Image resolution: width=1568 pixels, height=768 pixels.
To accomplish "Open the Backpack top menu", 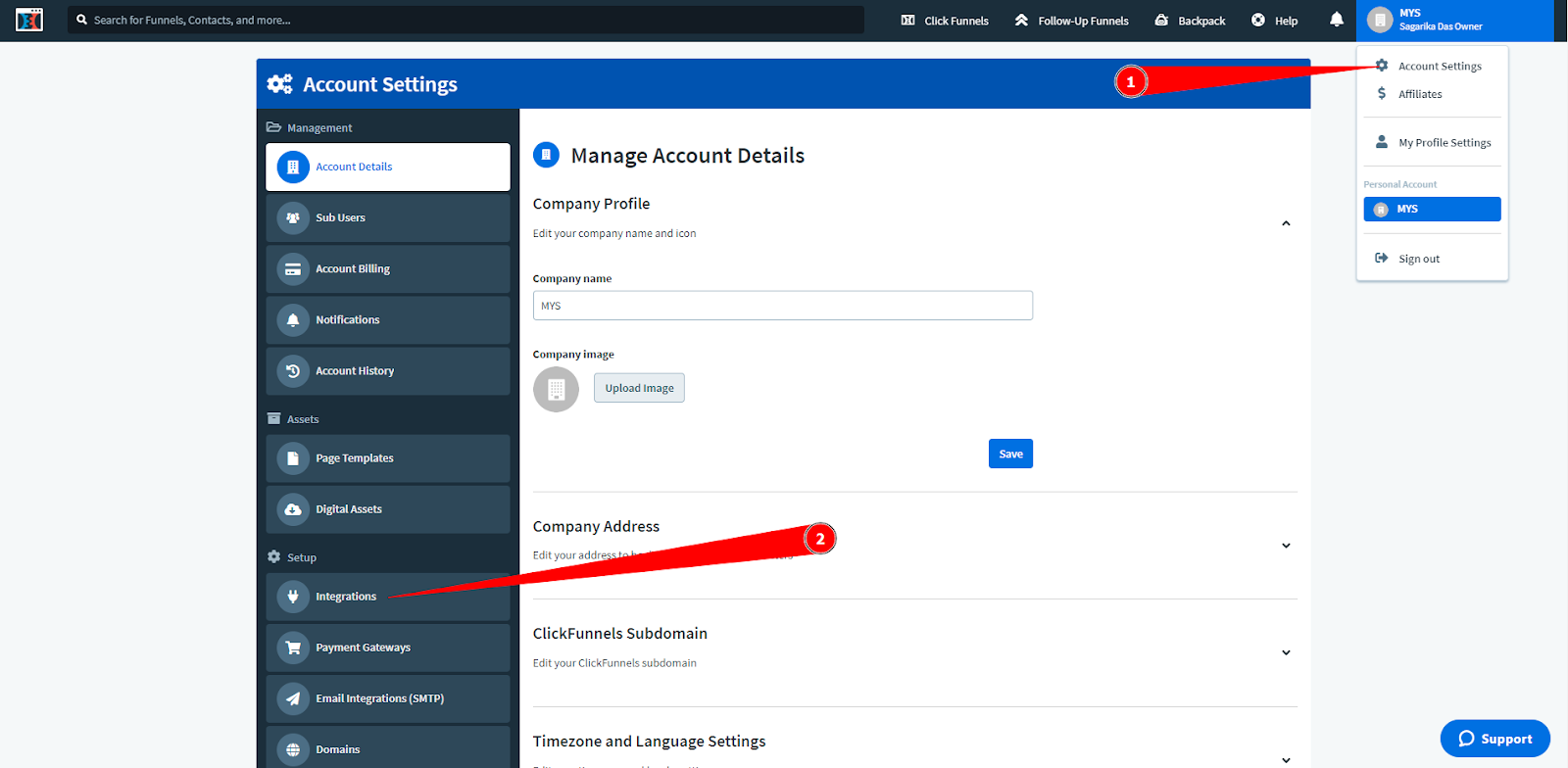I will [1190, 21].
